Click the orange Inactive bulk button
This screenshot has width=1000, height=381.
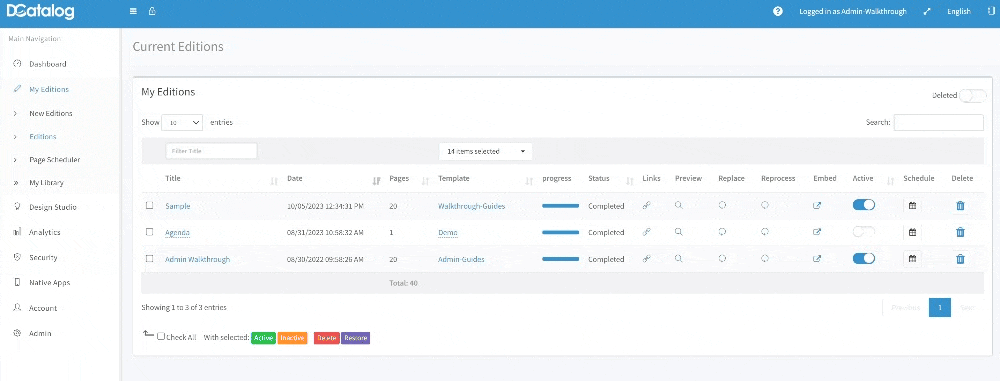pos(292,338)
